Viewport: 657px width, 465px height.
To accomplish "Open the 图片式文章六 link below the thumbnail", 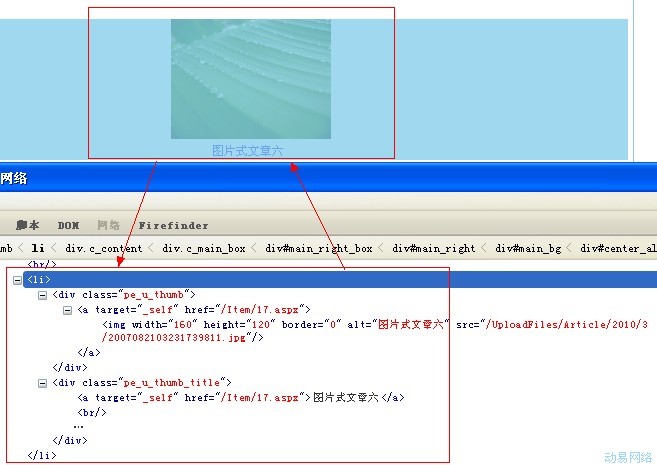I will (247, 150).
